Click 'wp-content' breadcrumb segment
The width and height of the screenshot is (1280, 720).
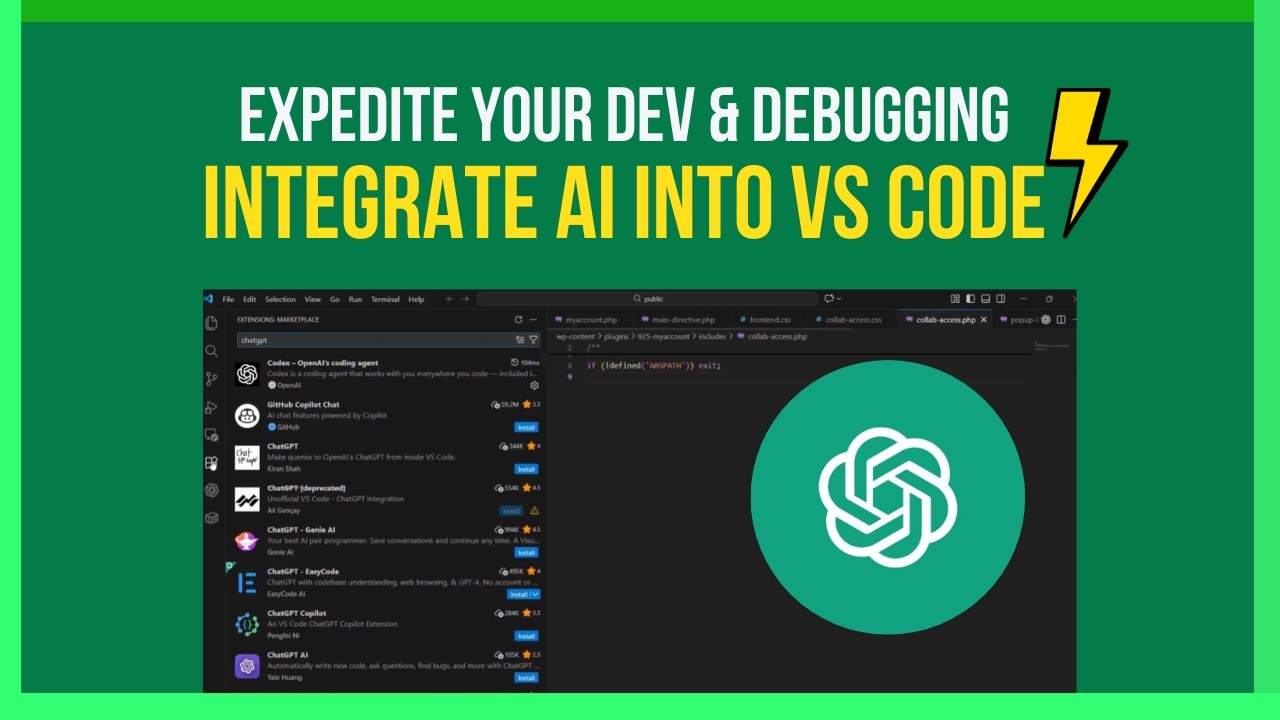[575, 337]
